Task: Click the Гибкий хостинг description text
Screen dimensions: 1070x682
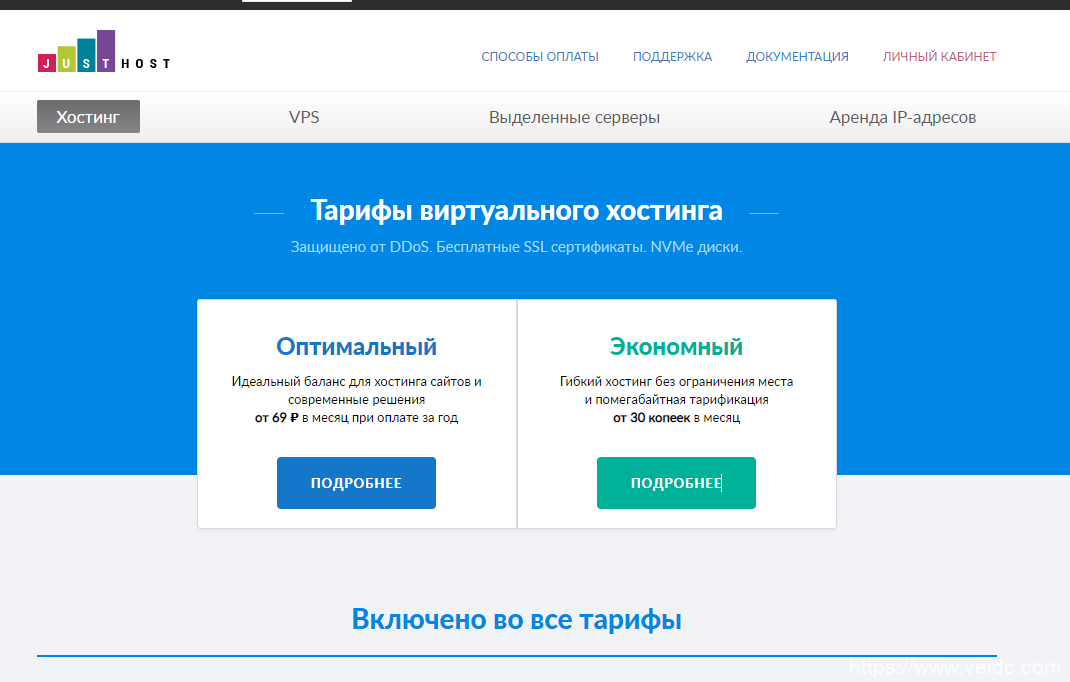Action: tap(676, 390)
